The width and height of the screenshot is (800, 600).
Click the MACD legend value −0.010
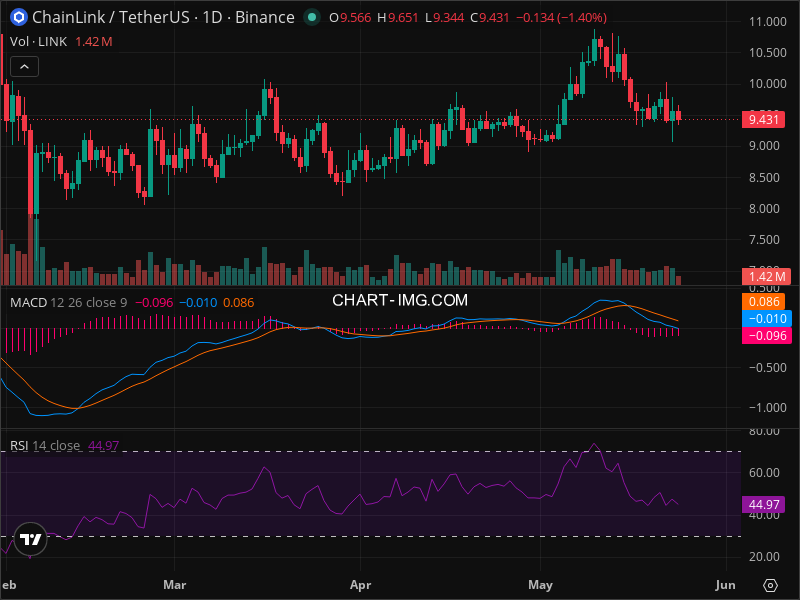click(198, 303)
